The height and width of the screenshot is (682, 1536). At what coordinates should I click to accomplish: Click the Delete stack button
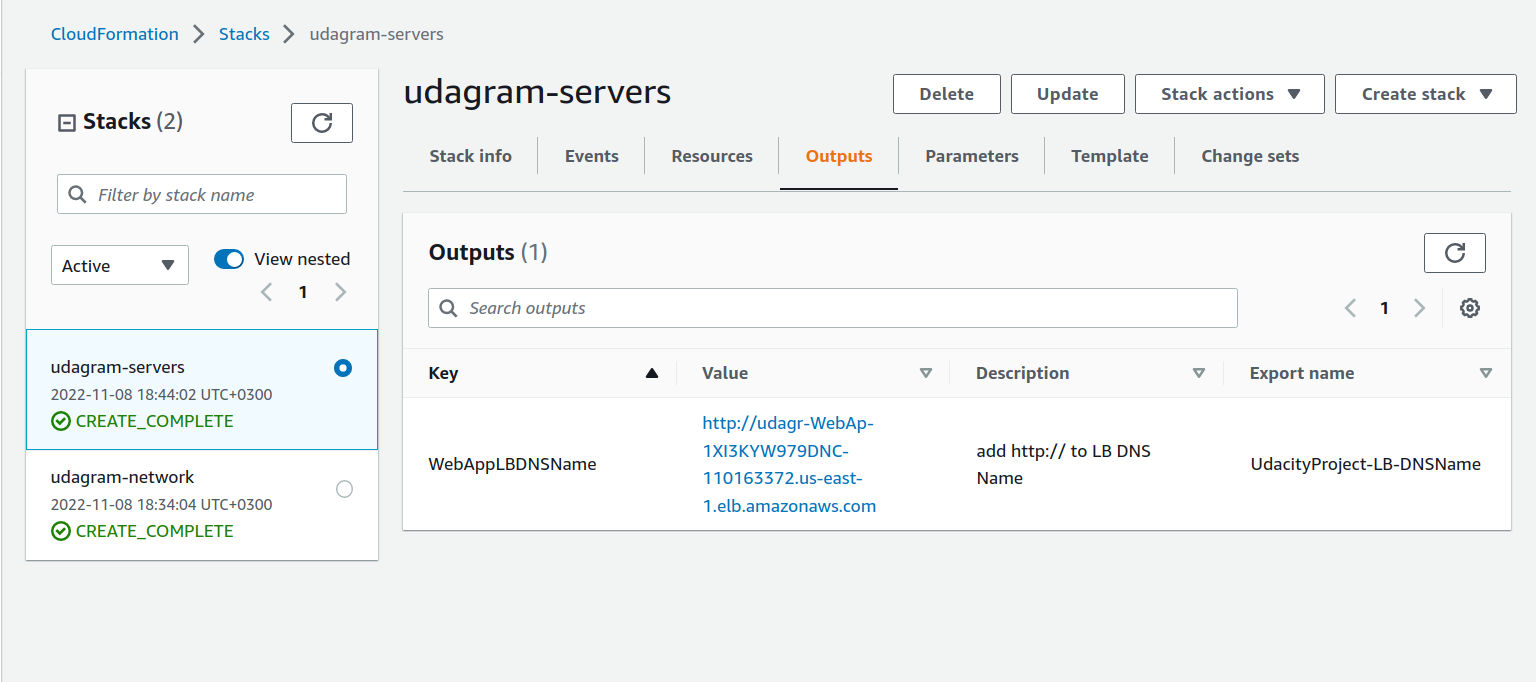[x=947, y=94]
